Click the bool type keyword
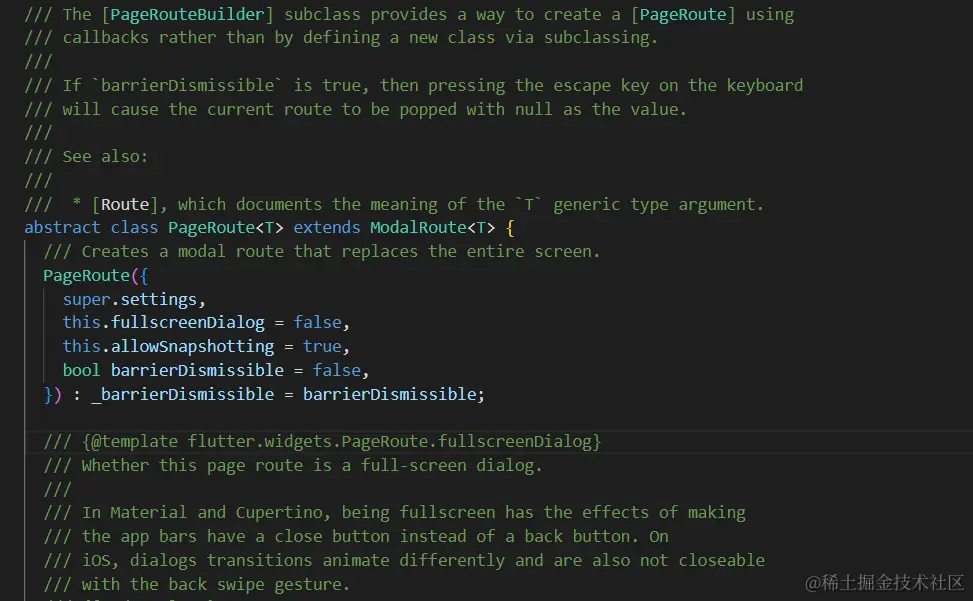Screen dimensions: 973x601 (81, 370)
